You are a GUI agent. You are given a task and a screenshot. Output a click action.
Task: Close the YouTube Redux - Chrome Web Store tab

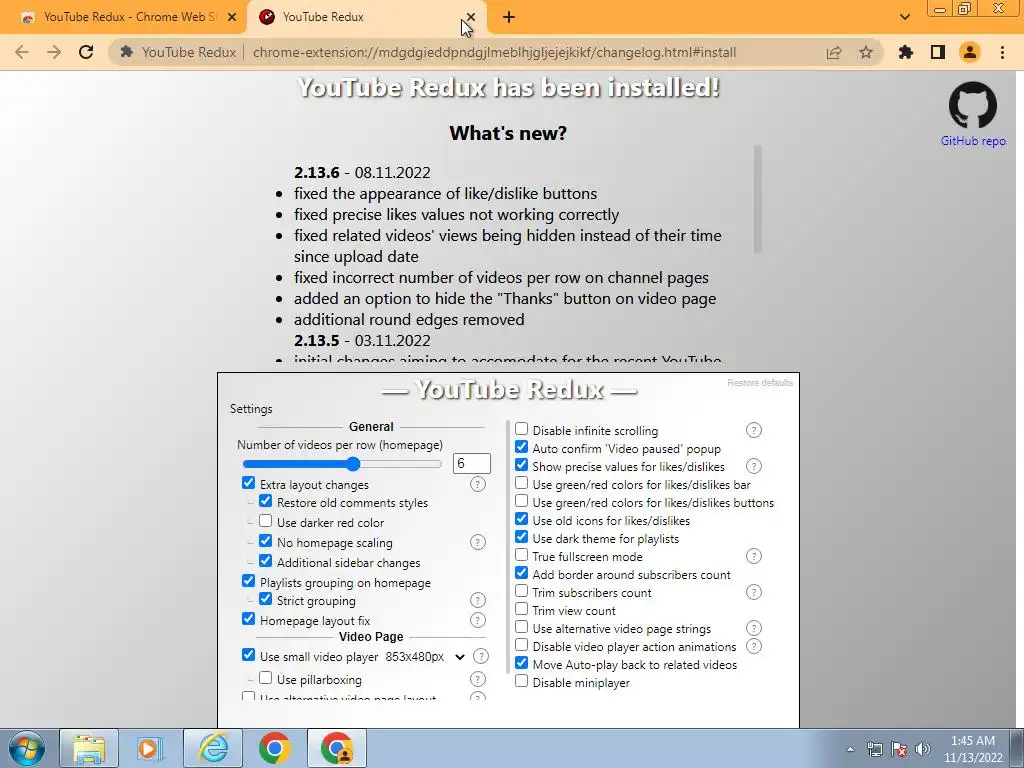click(x=232, y=17)
